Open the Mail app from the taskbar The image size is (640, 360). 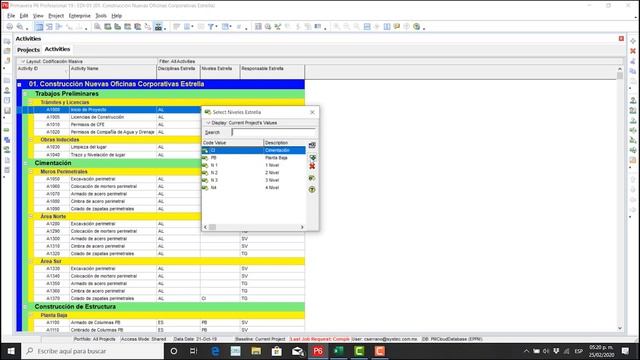tap(298, 351)
